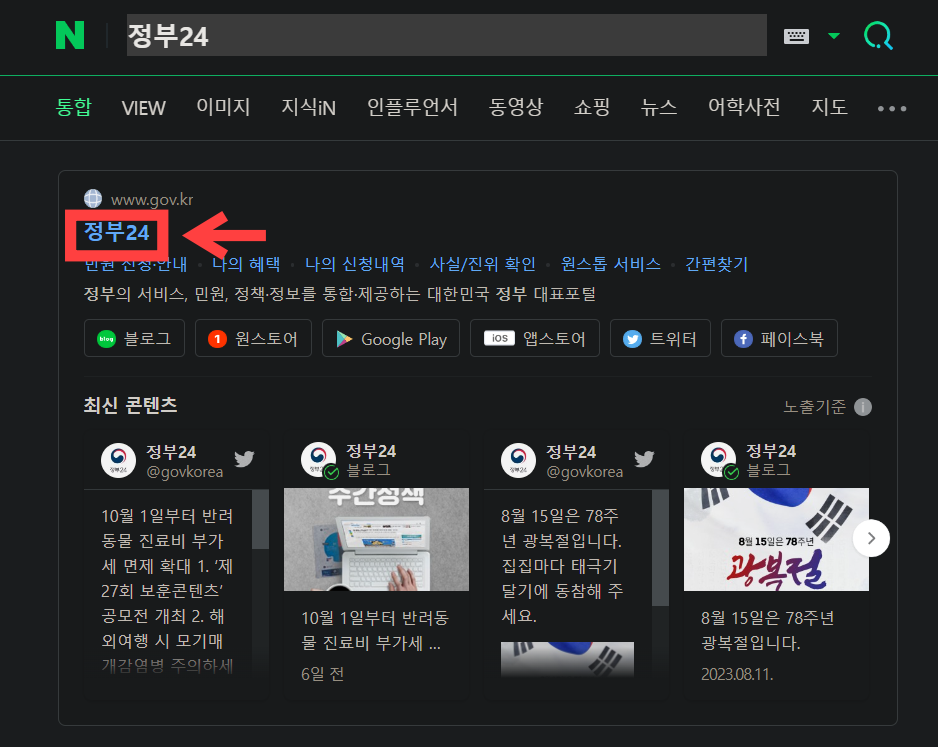Screen dimensions: 938x747
Task: Click the 정부24 avatar on first Twitter card
Action: [118, 460]
